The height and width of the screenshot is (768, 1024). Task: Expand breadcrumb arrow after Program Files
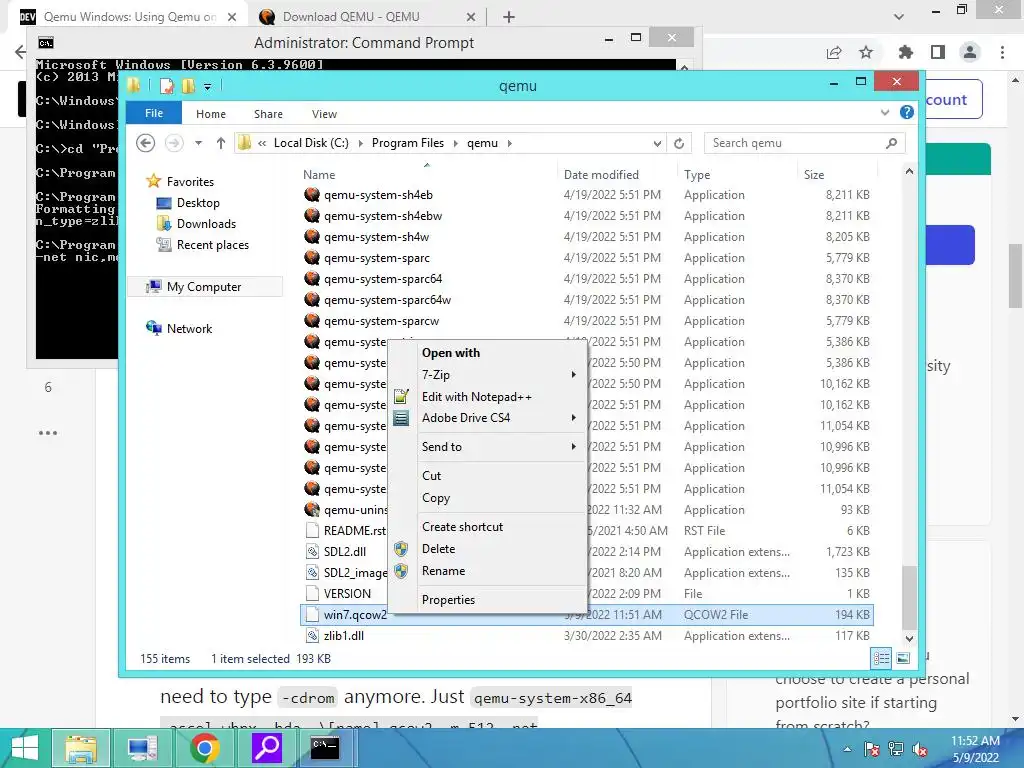[x=455, y=143]
